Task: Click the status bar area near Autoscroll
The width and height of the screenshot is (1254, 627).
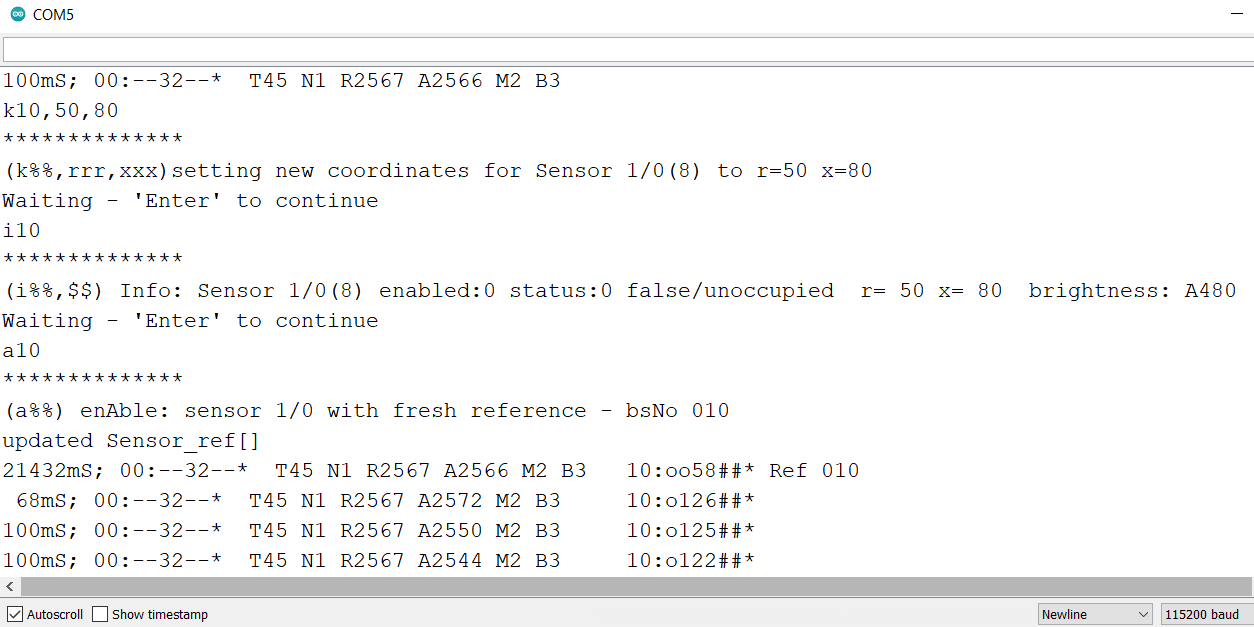Action: click(x=45, y=613)
